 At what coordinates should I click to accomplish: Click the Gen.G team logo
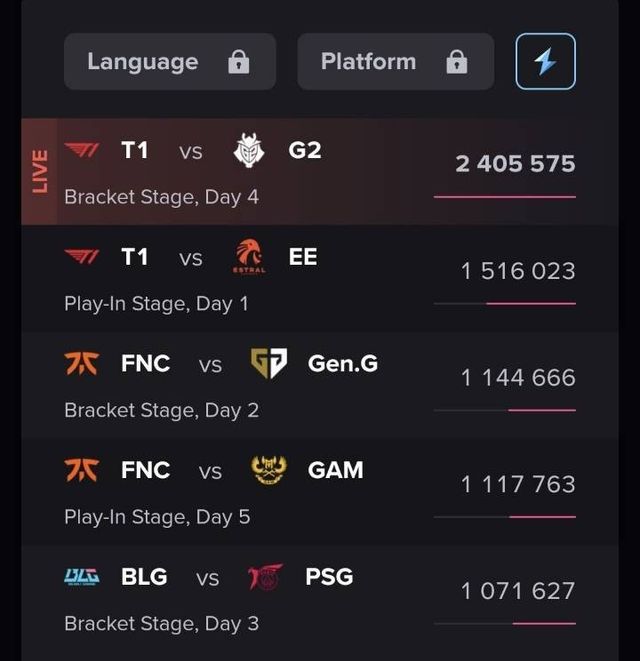(268, 364)
